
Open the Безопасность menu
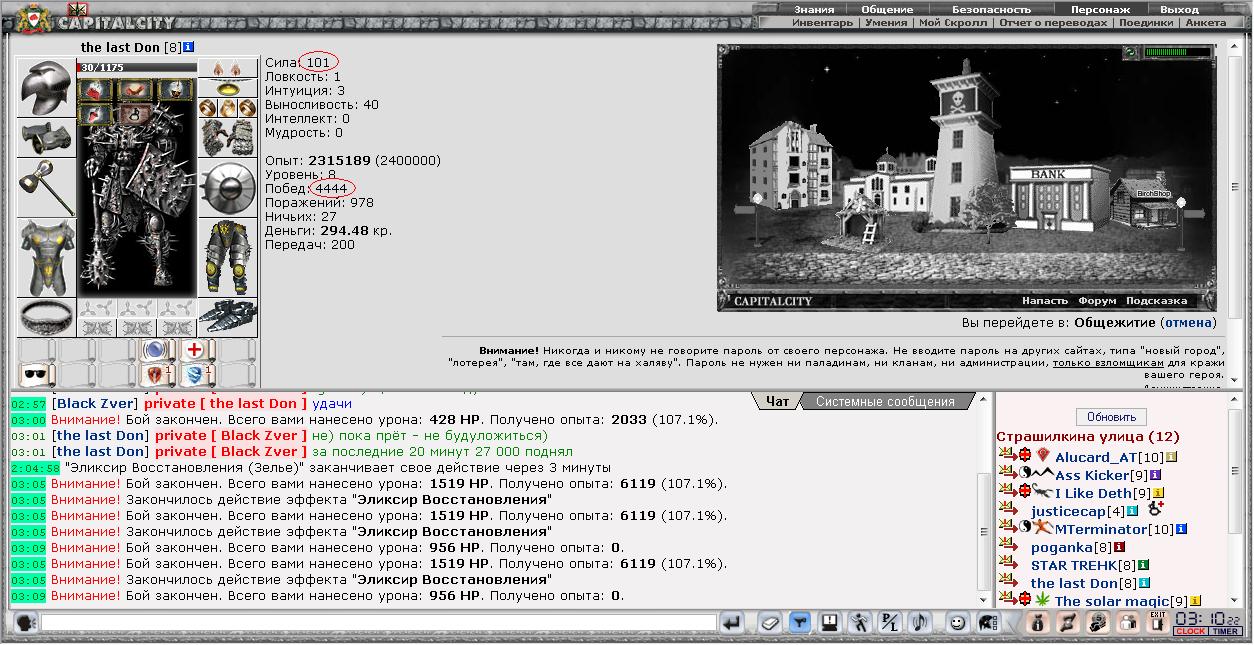(x=991, y=9)
